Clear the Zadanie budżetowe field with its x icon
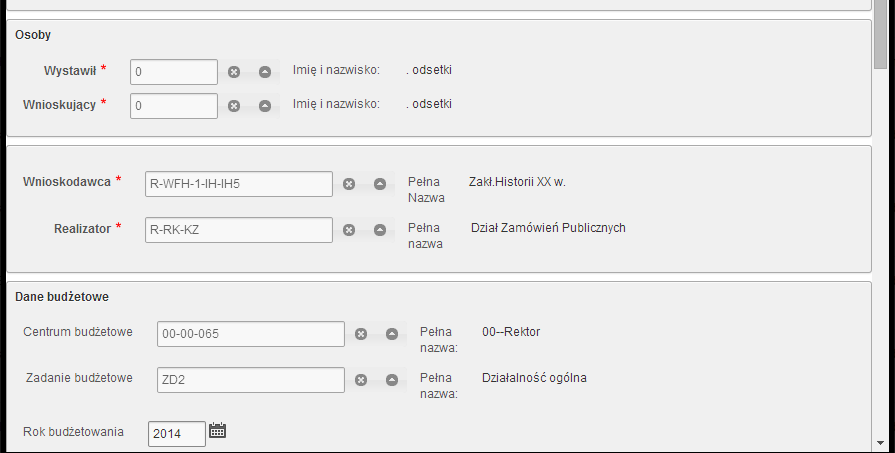895x453 pixels. (361, 380)
